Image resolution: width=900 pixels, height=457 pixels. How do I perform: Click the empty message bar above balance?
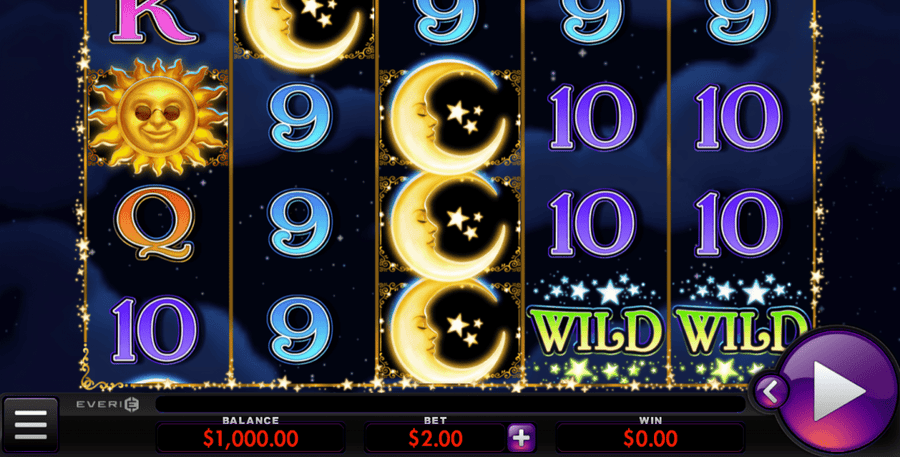pos(451,404)
